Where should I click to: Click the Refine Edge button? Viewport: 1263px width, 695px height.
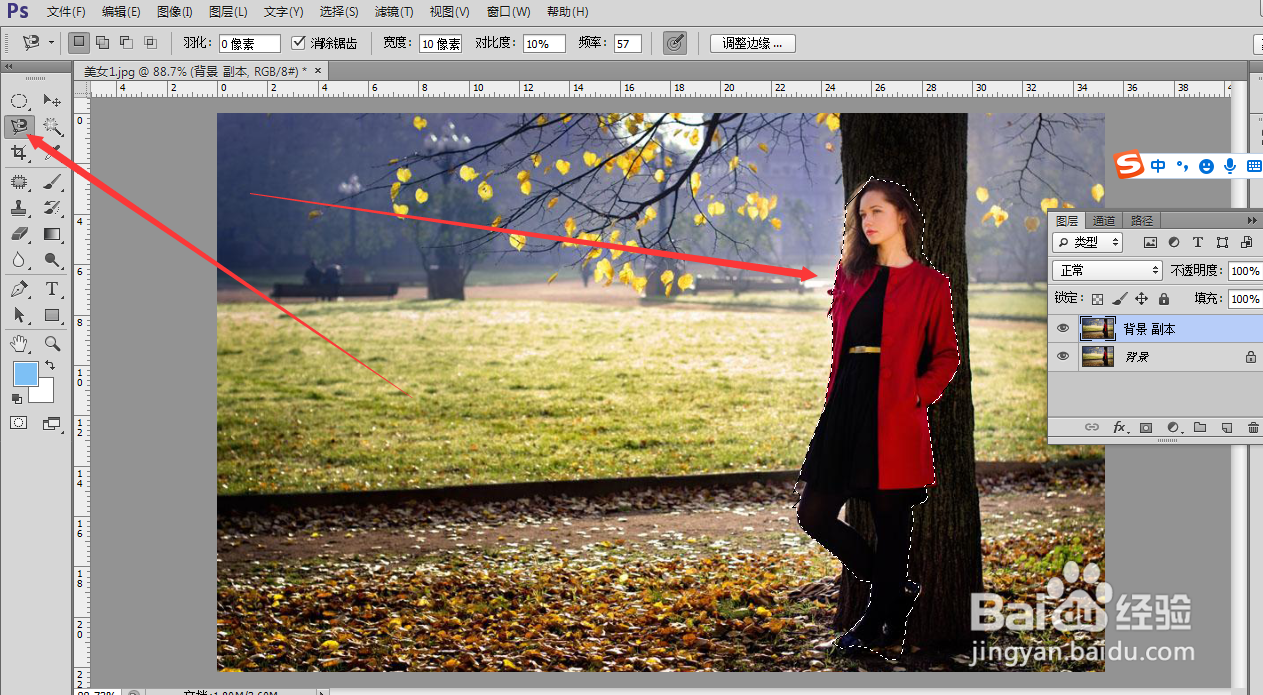753,44
